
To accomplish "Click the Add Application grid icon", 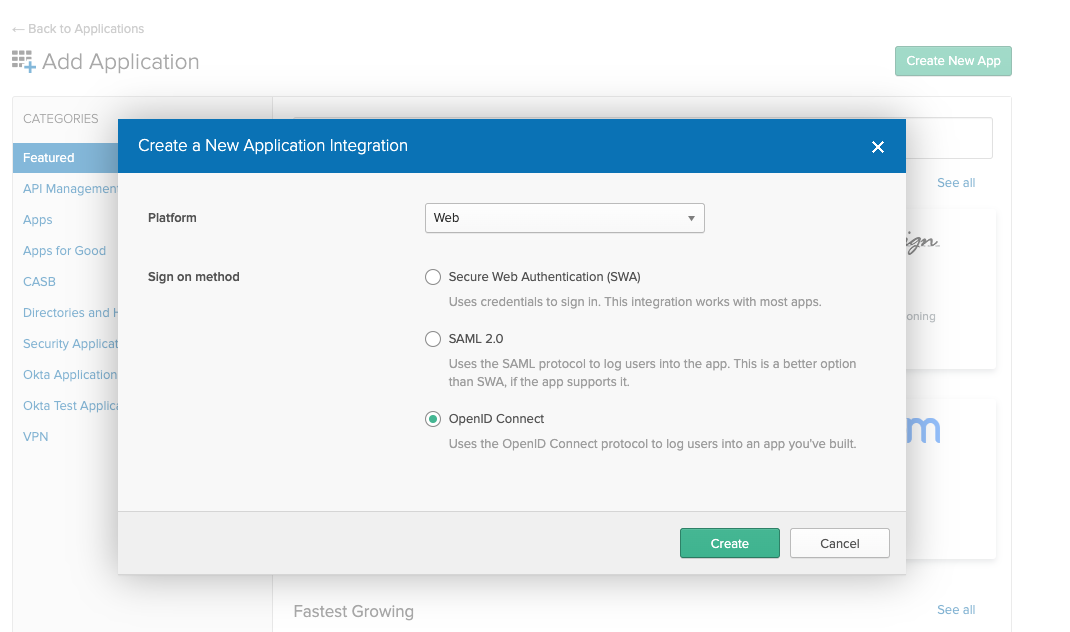I will (21, 61).
